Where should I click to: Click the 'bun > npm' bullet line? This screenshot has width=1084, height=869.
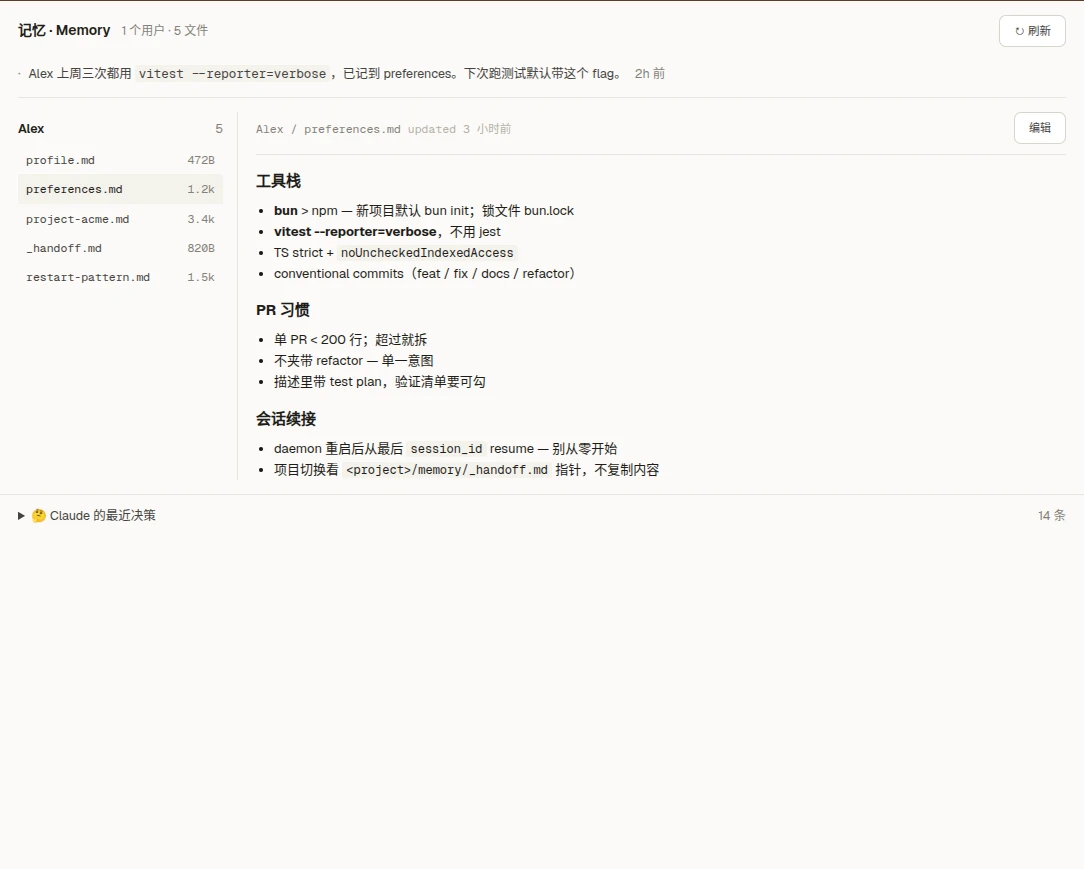[424, 211]
